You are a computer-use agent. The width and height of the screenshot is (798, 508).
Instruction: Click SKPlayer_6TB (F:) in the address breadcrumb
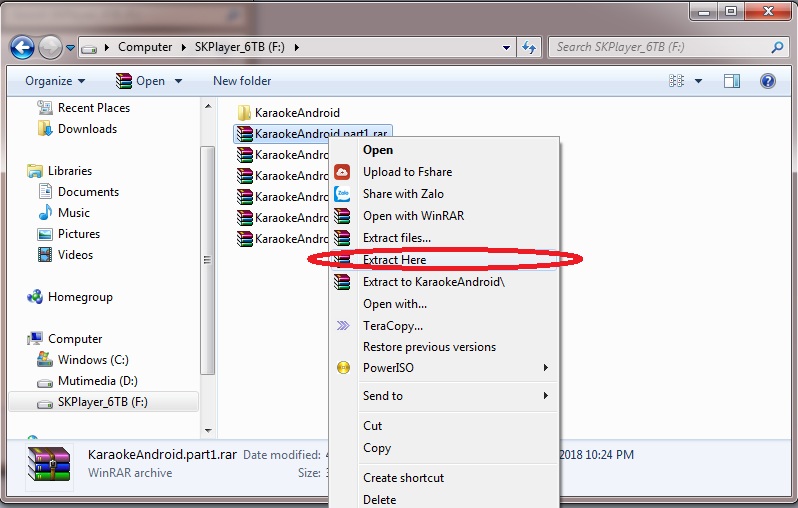click(240, 47)
